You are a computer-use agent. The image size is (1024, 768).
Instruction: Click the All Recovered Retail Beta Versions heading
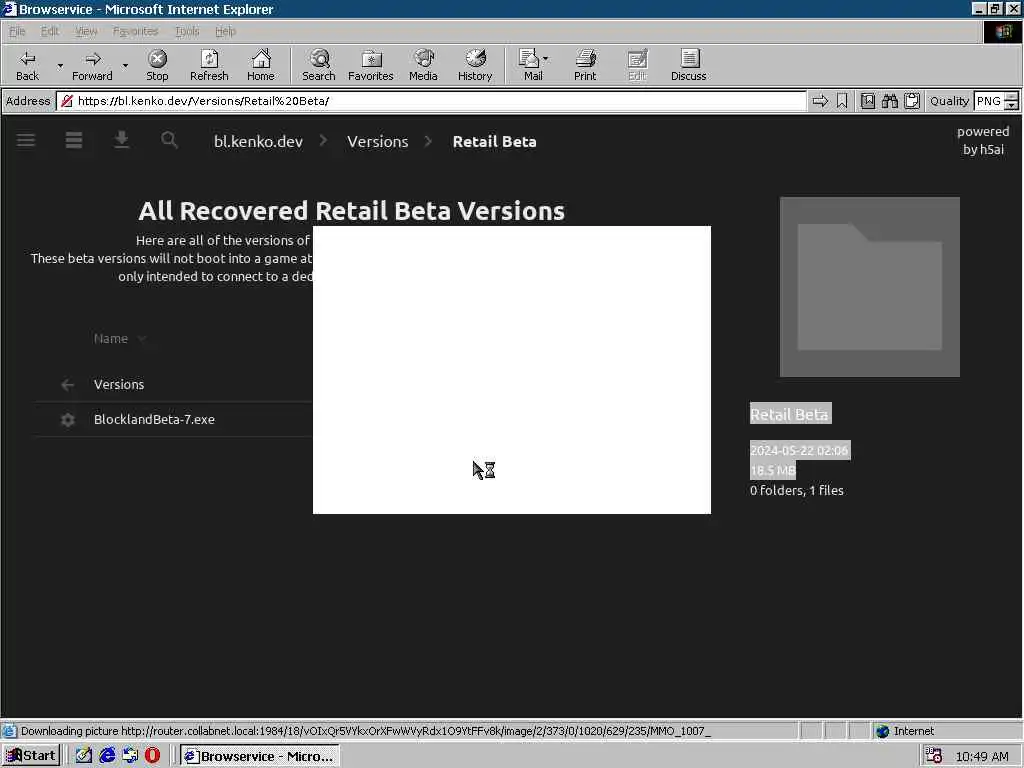coord(351,211)
